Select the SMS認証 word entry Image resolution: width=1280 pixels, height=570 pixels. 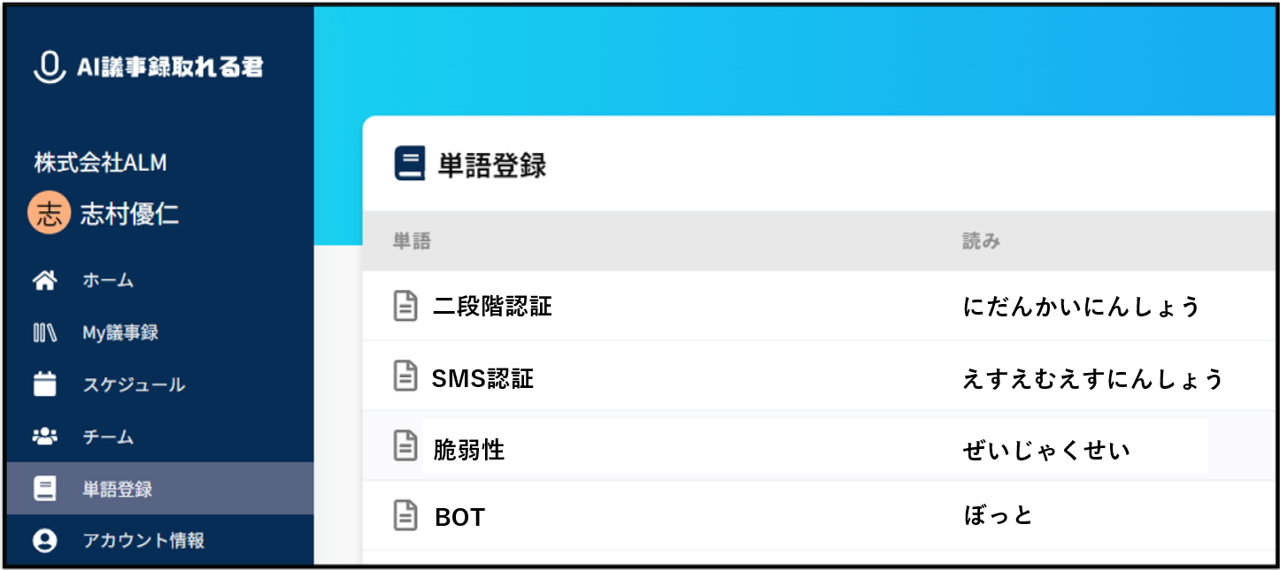[483, 378]
